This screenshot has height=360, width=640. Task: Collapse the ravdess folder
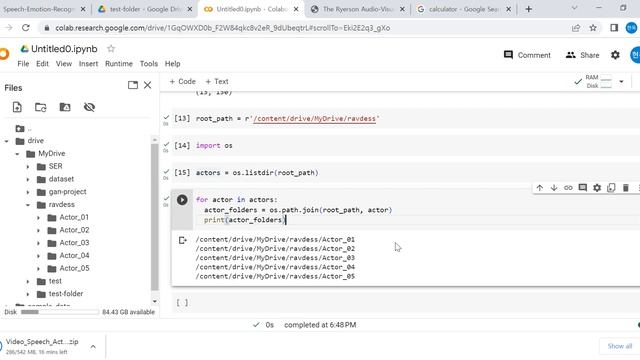tap(28, 205)
